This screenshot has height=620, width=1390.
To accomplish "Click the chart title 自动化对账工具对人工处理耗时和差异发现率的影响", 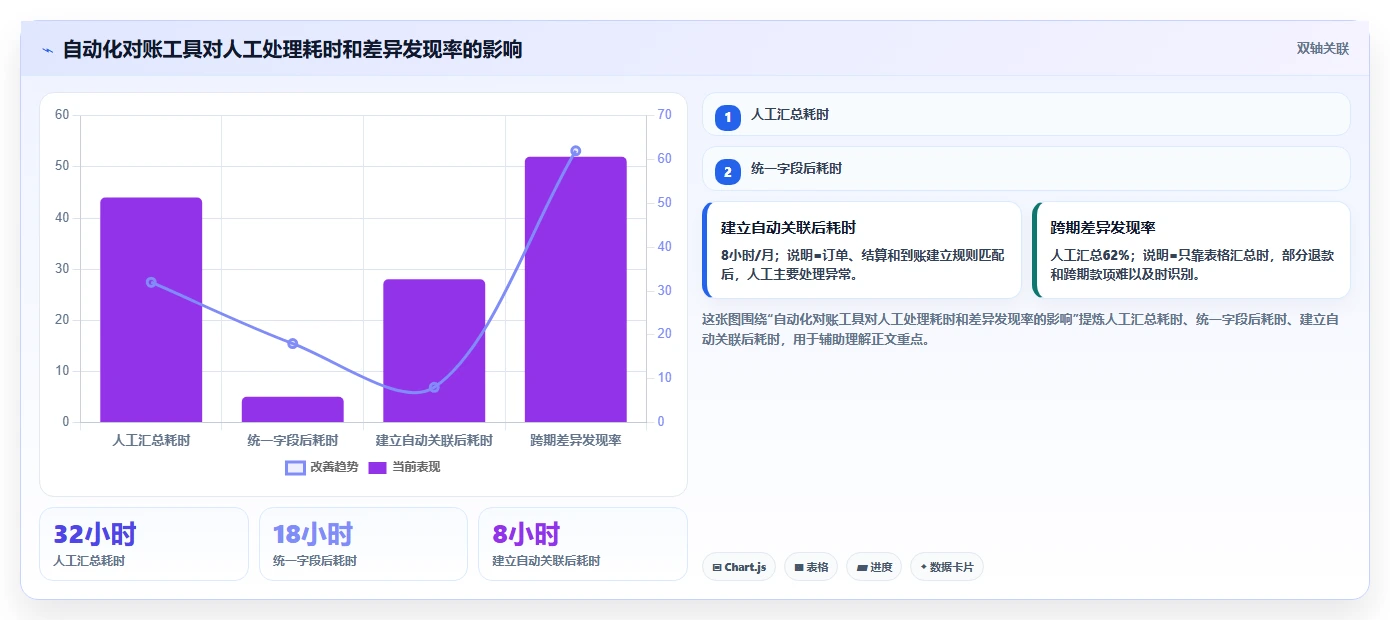I will tap(292, 49).
